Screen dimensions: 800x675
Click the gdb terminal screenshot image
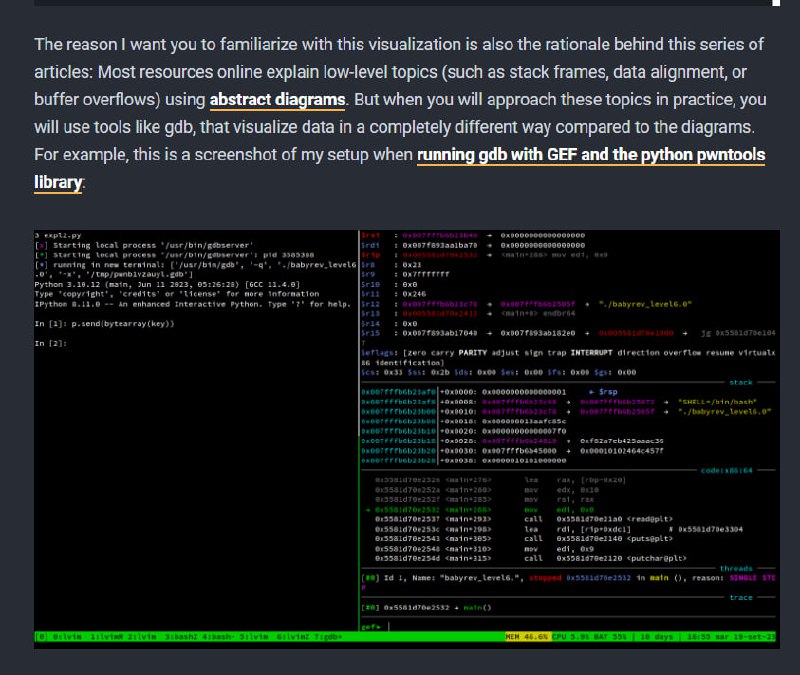pos(405,438)
